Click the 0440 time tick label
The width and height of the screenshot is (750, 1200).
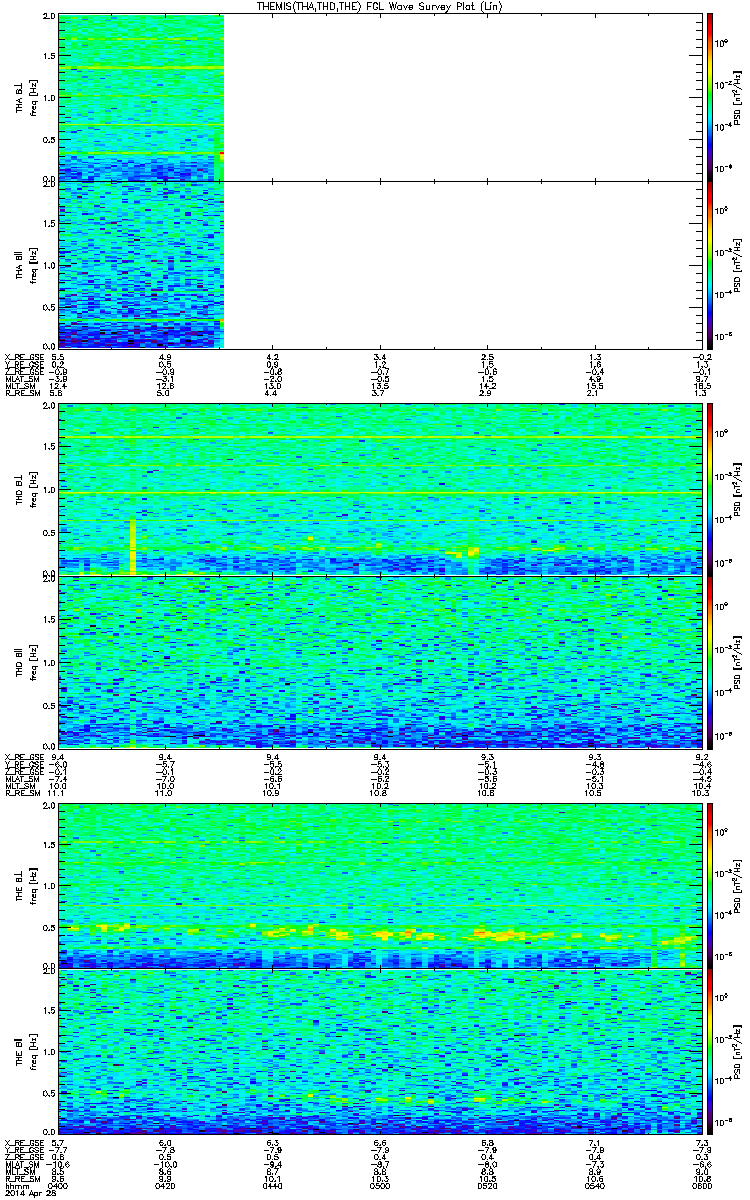tap(272, 1187)
